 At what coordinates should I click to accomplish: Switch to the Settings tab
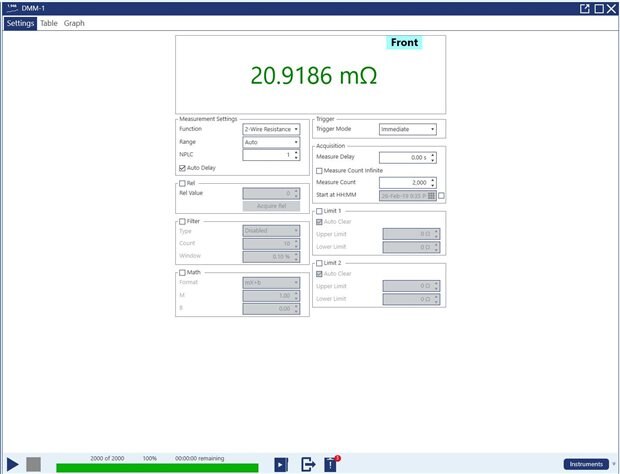pos(20,23)
